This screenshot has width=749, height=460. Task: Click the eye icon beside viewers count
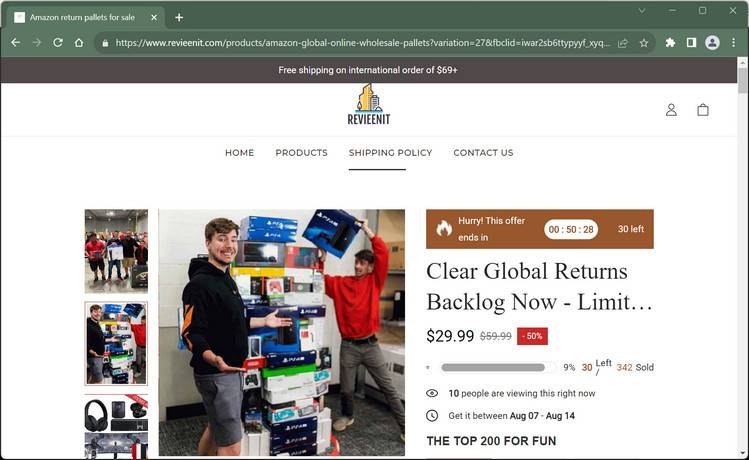click(432, 393)
